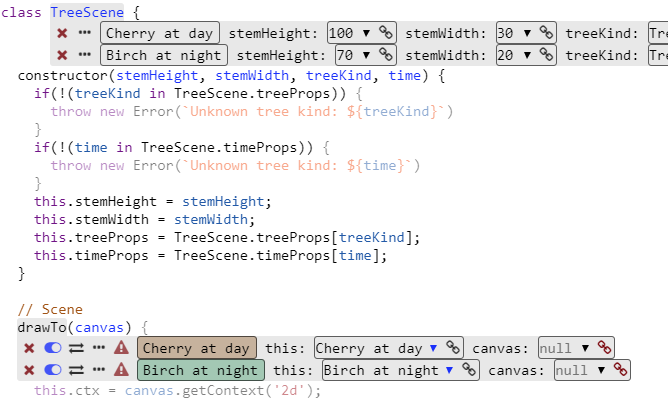The width and height of the screenshot is (668, 417).
Task: Open the three-dots menu on Birch at night drawTo row
Action: pyautogui.click(x=99, y=370)
